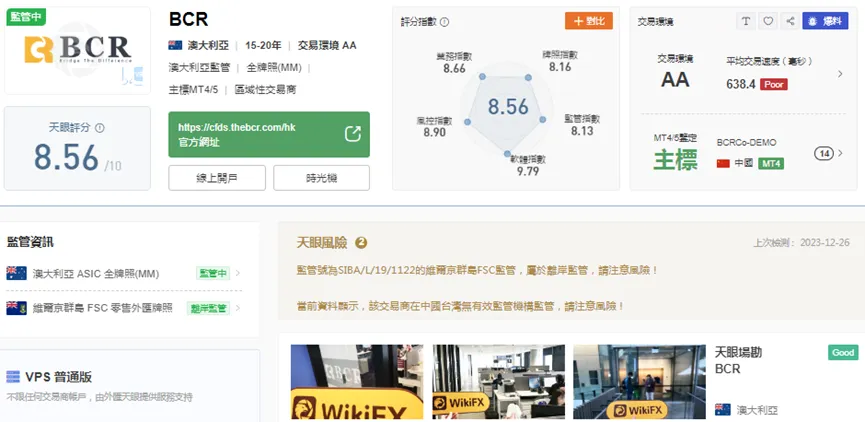Click the 638.4 average speed value
Image resolution: width=865 pixels, height=422 pixels.
tap(741, 84)
